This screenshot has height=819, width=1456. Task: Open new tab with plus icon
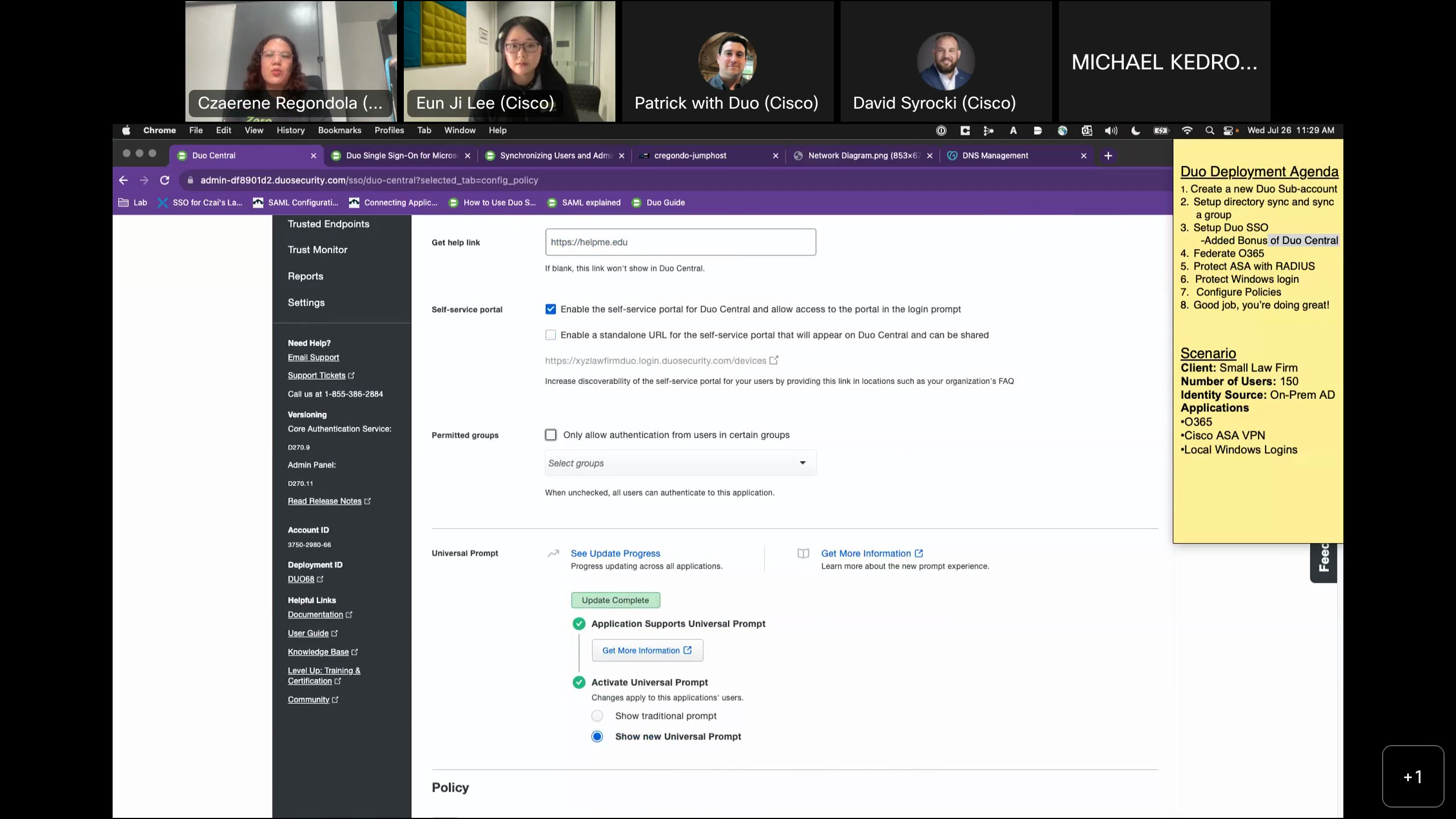1108,155
